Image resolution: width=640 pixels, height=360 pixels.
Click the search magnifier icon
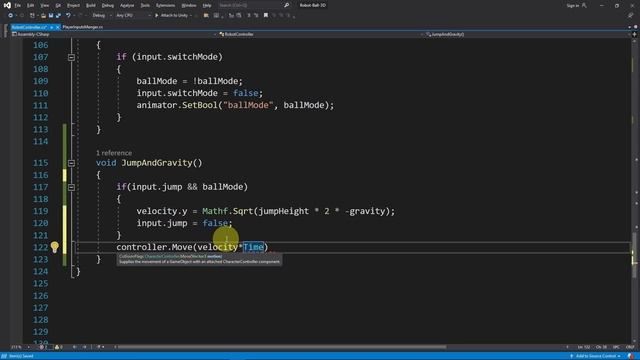tap(287, 6)
